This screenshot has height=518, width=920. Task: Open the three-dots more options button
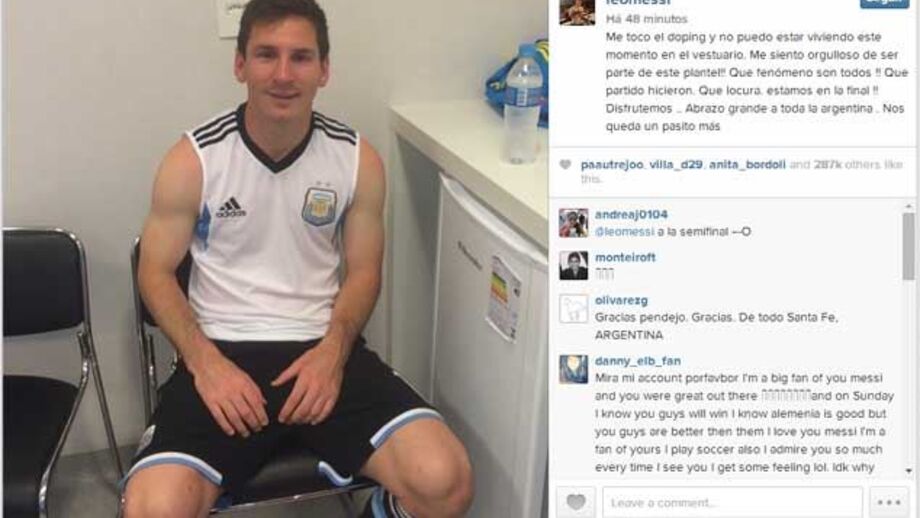(889, 502)
